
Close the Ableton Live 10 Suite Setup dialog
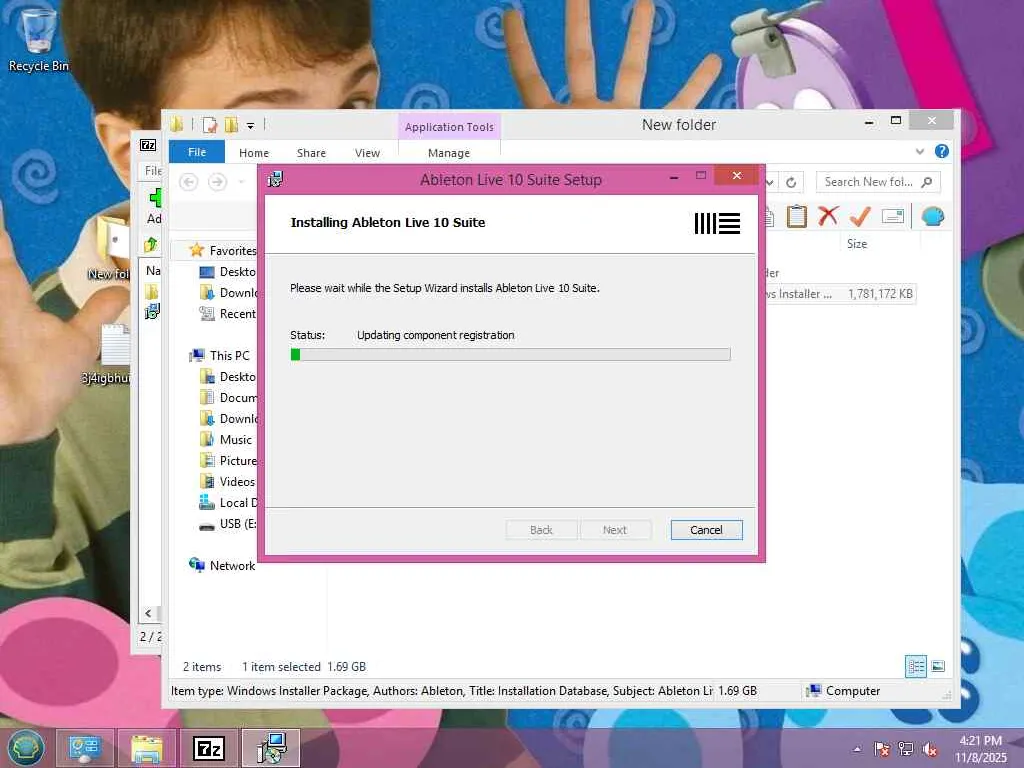coord(737,176)
